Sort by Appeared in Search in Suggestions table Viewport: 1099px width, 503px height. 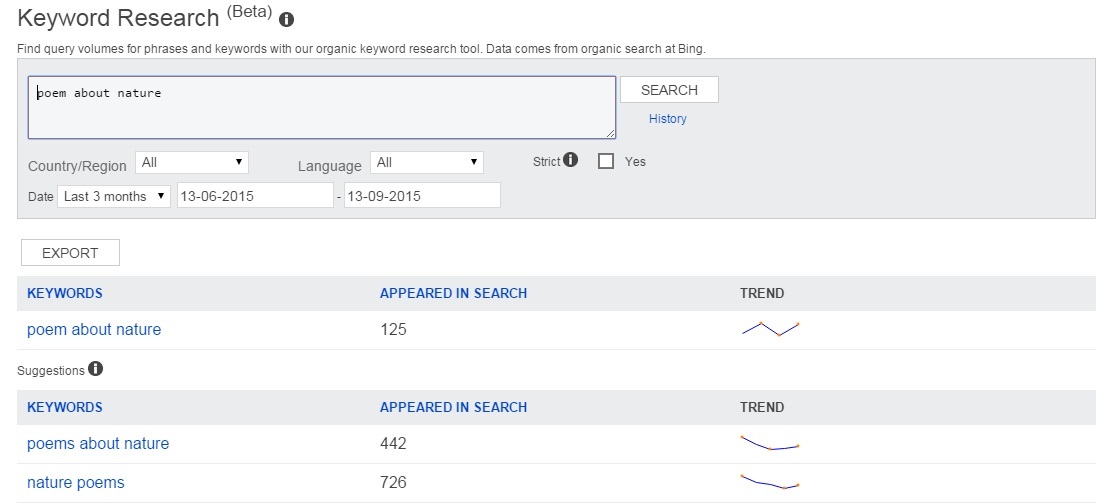pos(453,407)
